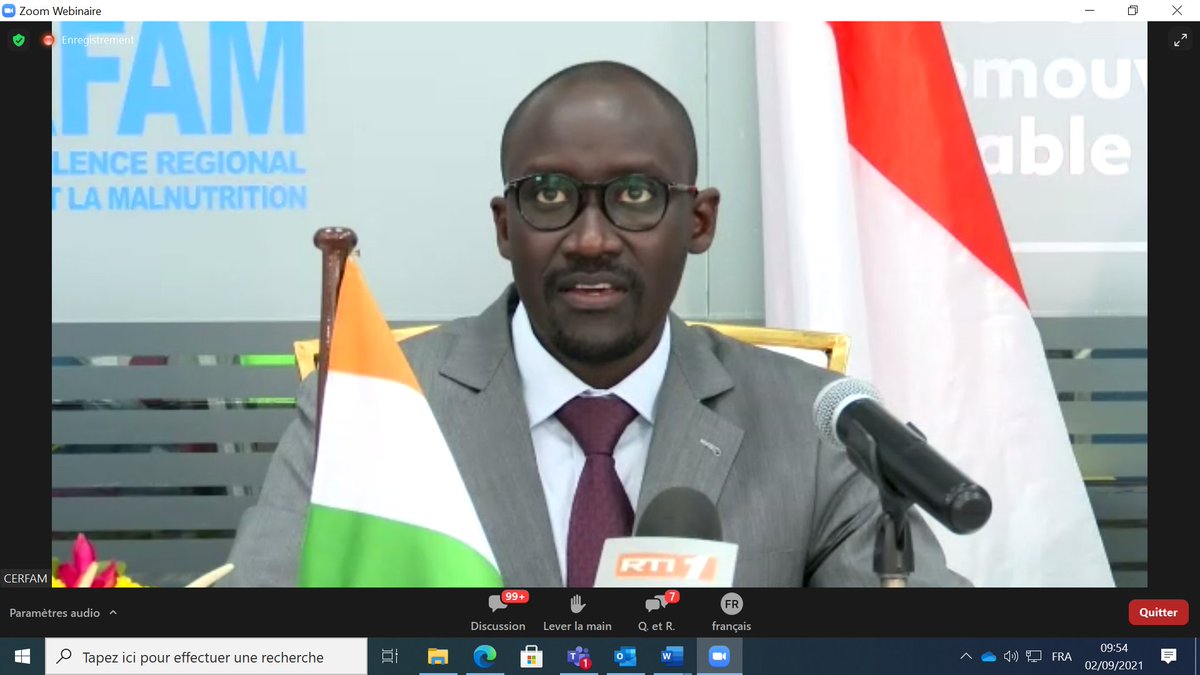Open Microsoft Store from taskbar
Image resolution: width=1200 pixels, height=675 pixels.
tap(532, 657)
